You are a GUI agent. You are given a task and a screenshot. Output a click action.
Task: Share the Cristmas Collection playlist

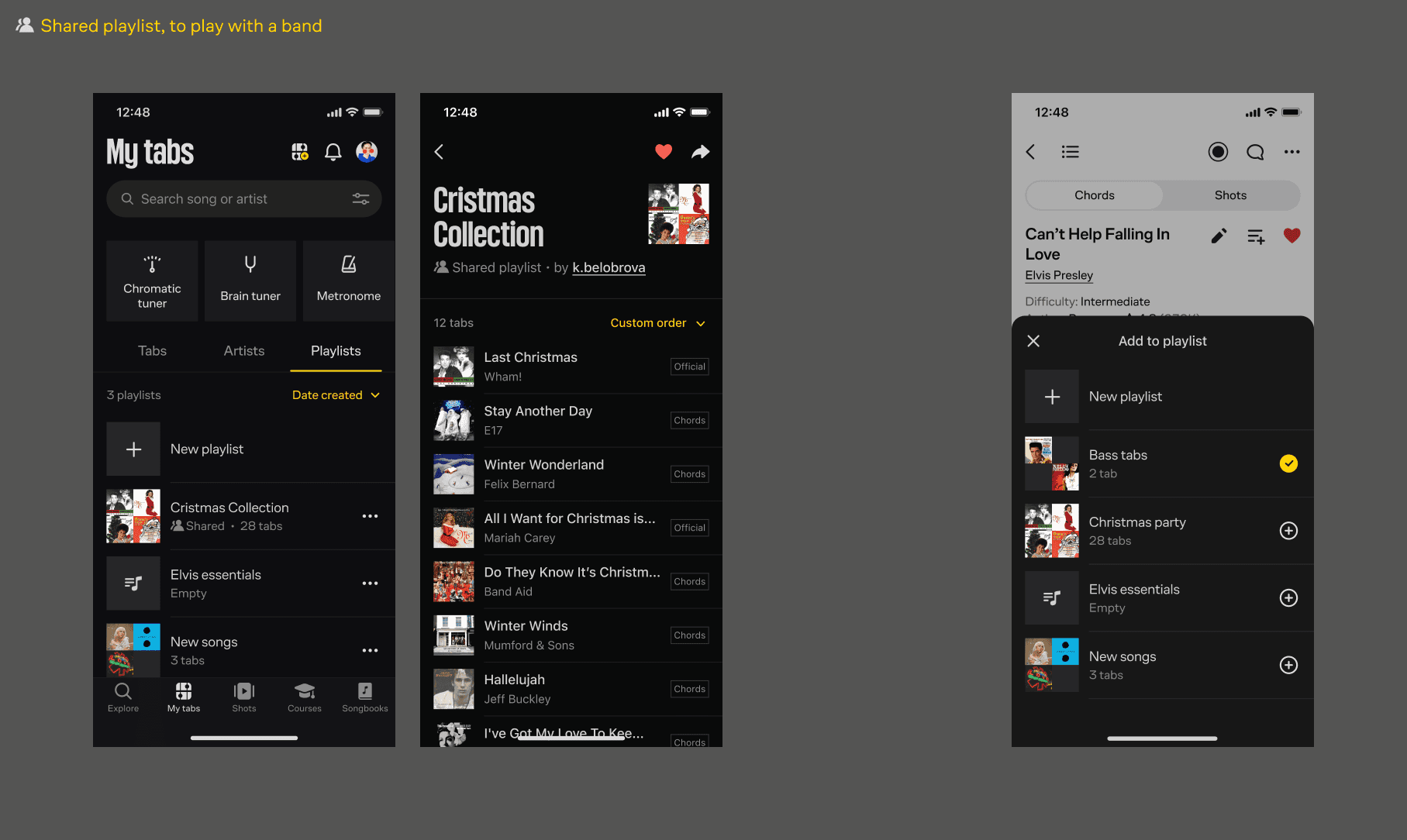coord(700,152)
